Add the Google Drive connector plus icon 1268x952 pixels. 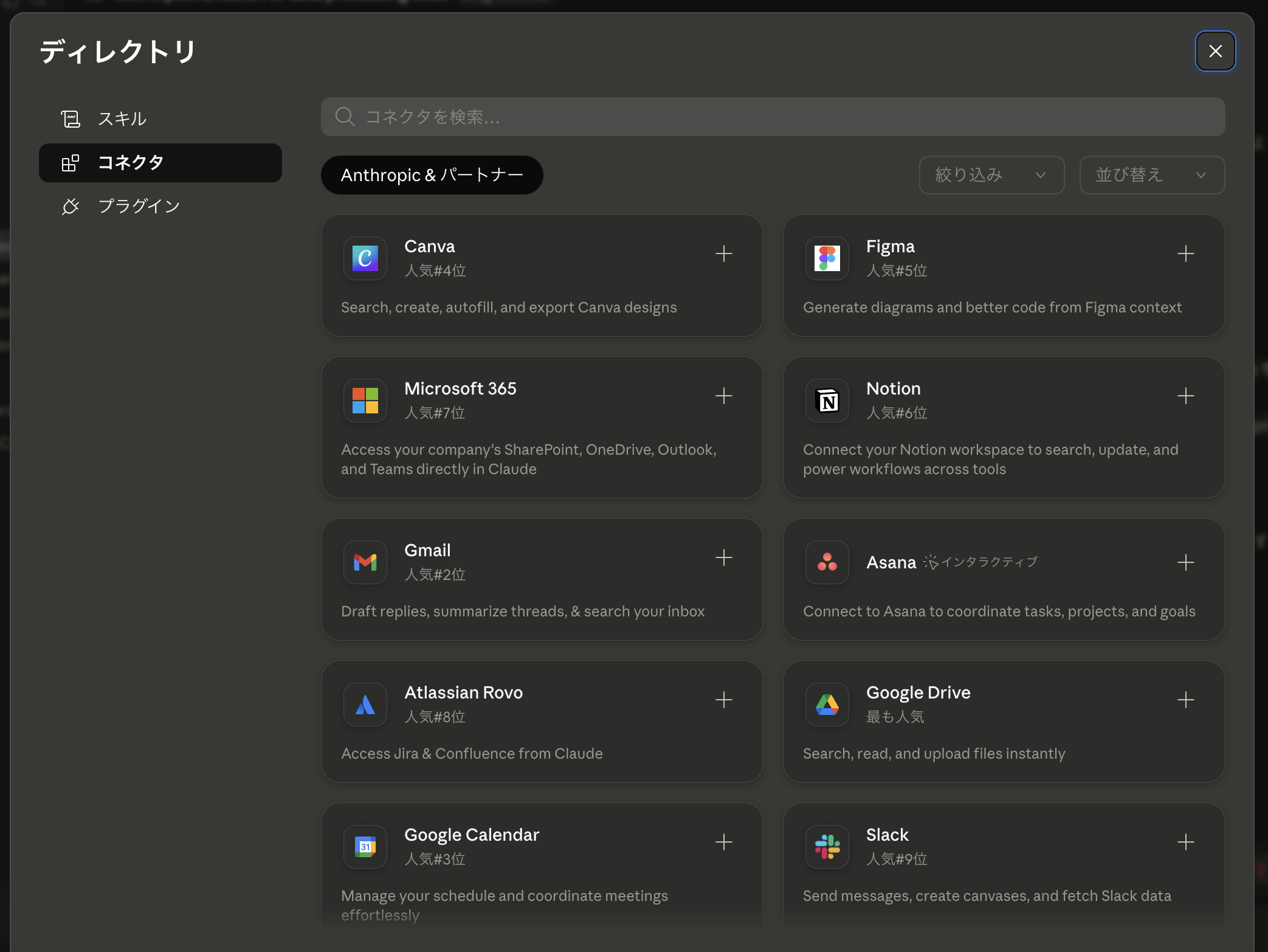coord(1185,700)
